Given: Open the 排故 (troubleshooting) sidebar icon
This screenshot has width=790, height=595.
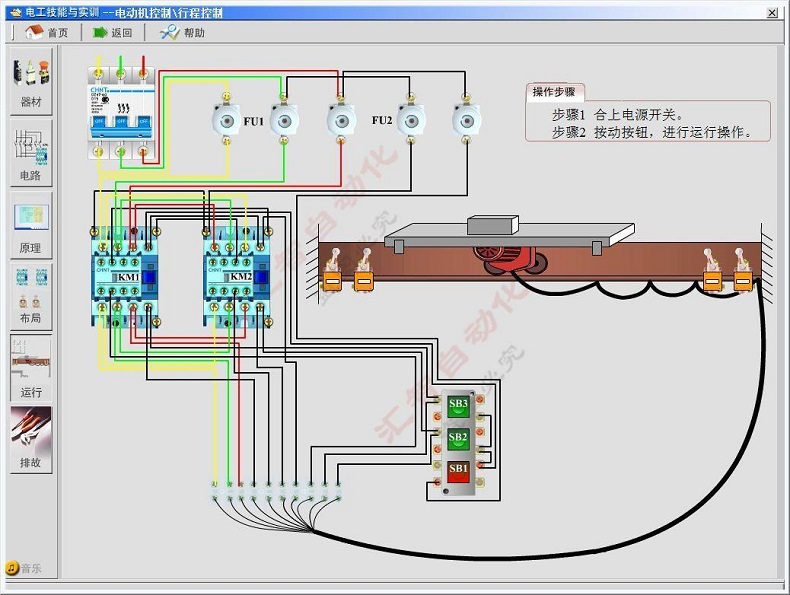Looking at the screenshot, I should [31, 437].
